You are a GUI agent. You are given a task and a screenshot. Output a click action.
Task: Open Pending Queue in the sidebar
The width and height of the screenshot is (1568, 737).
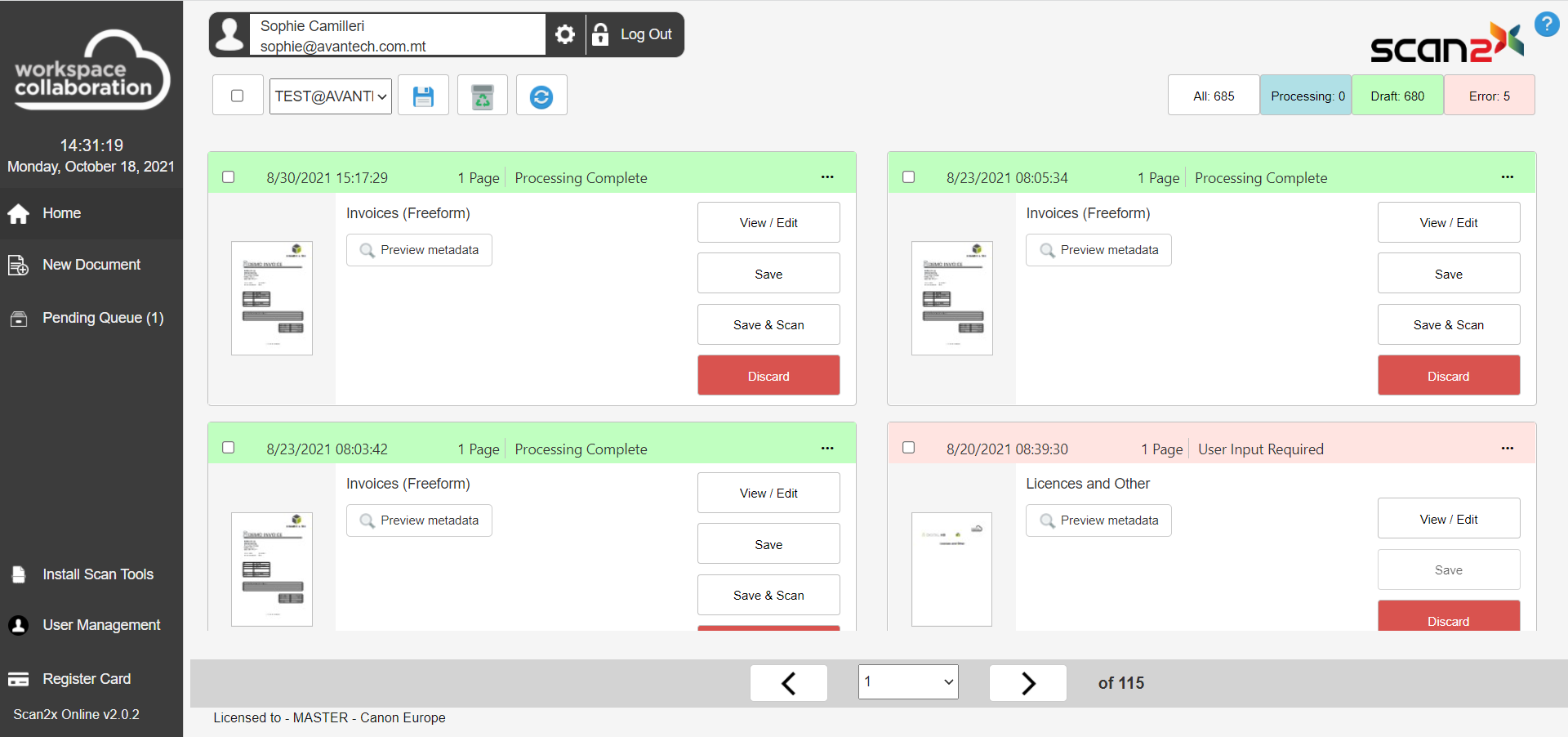point(103,318)
